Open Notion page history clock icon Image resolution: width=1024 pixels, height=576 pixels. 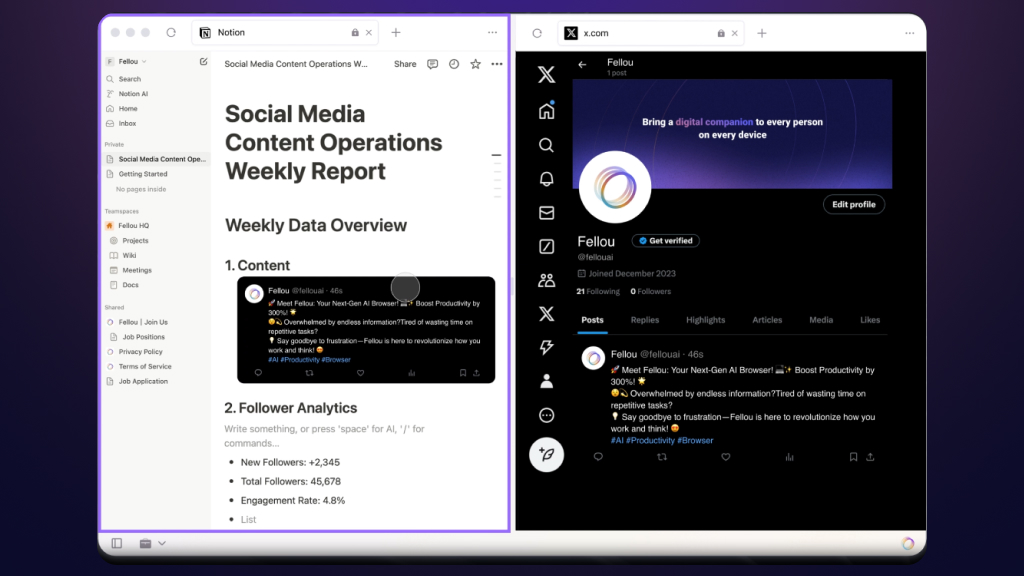(x=454, y=64)
